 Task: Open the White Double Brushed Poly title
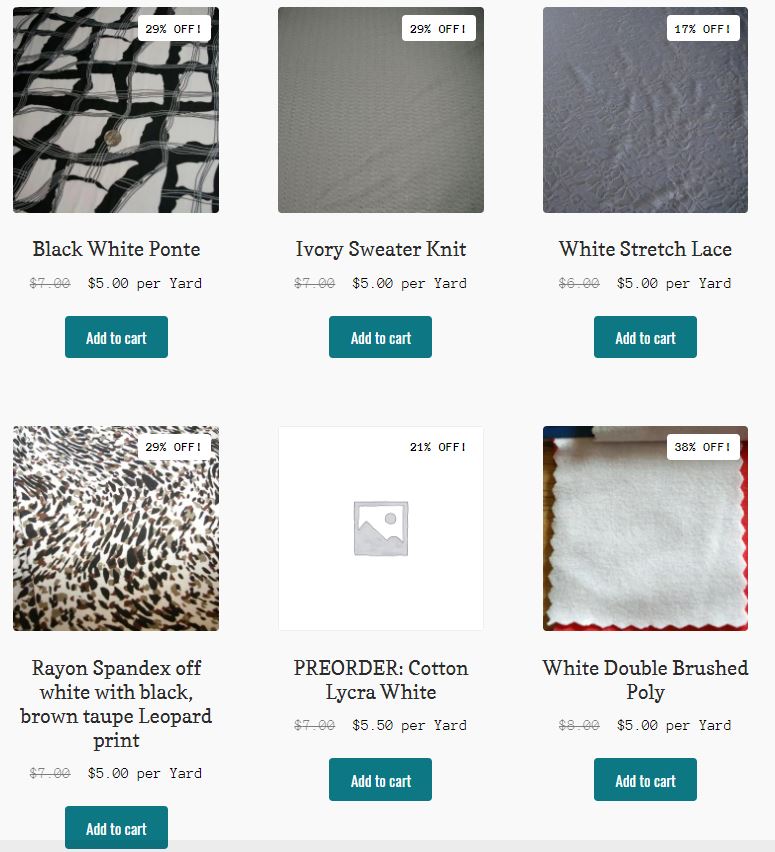point(645,680)
